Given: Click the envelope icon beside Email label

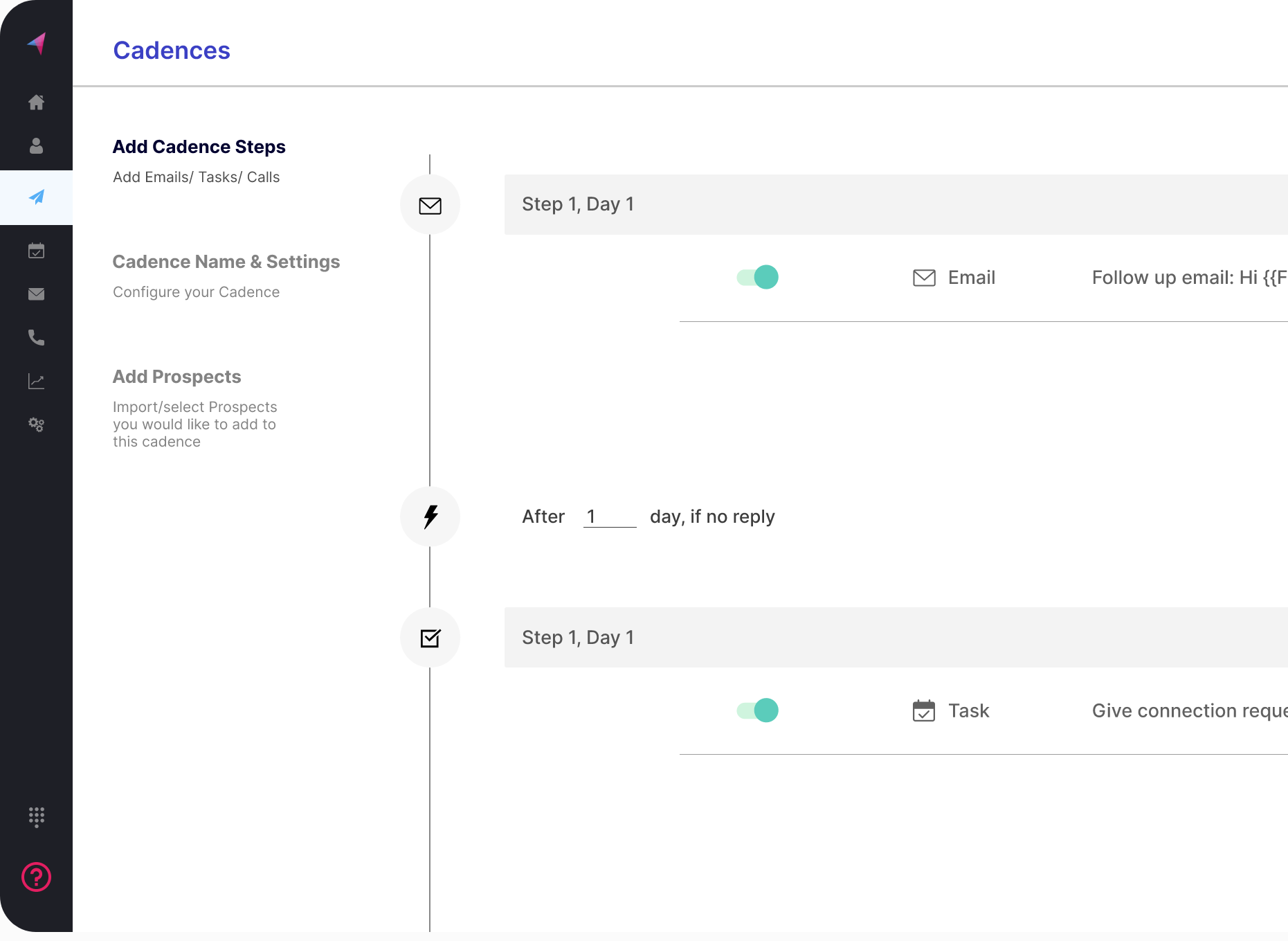Looking at the screenshot, I should click(924, 278).
